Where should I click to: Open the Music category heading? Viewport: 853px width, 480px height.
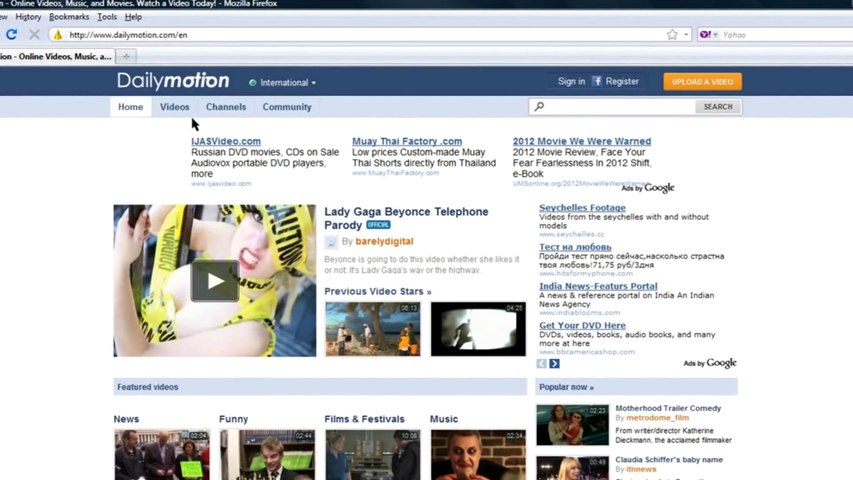click(x=444, y=419)
